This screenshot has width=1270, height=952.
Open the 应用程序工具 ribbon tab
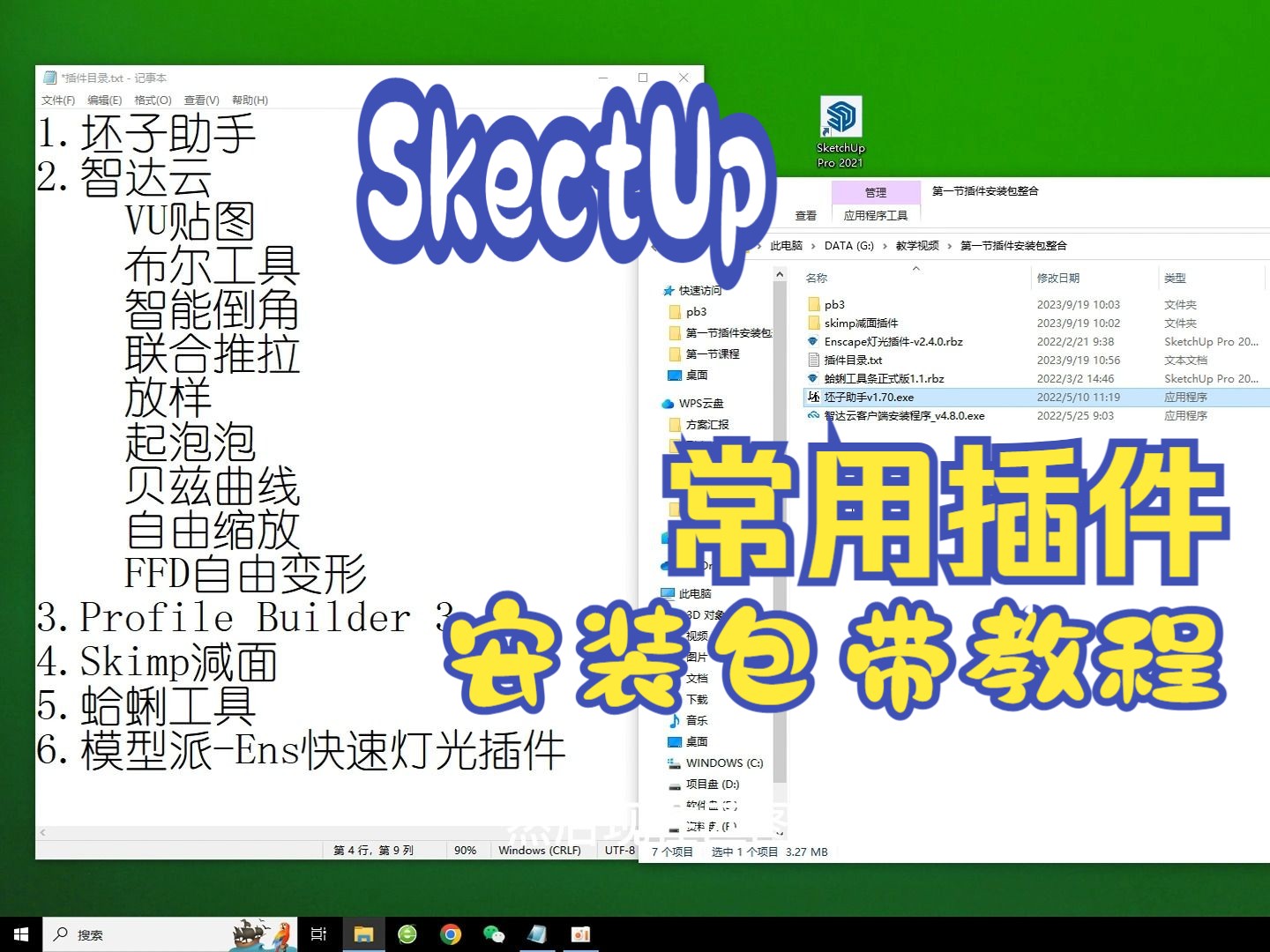coord(876,214)
